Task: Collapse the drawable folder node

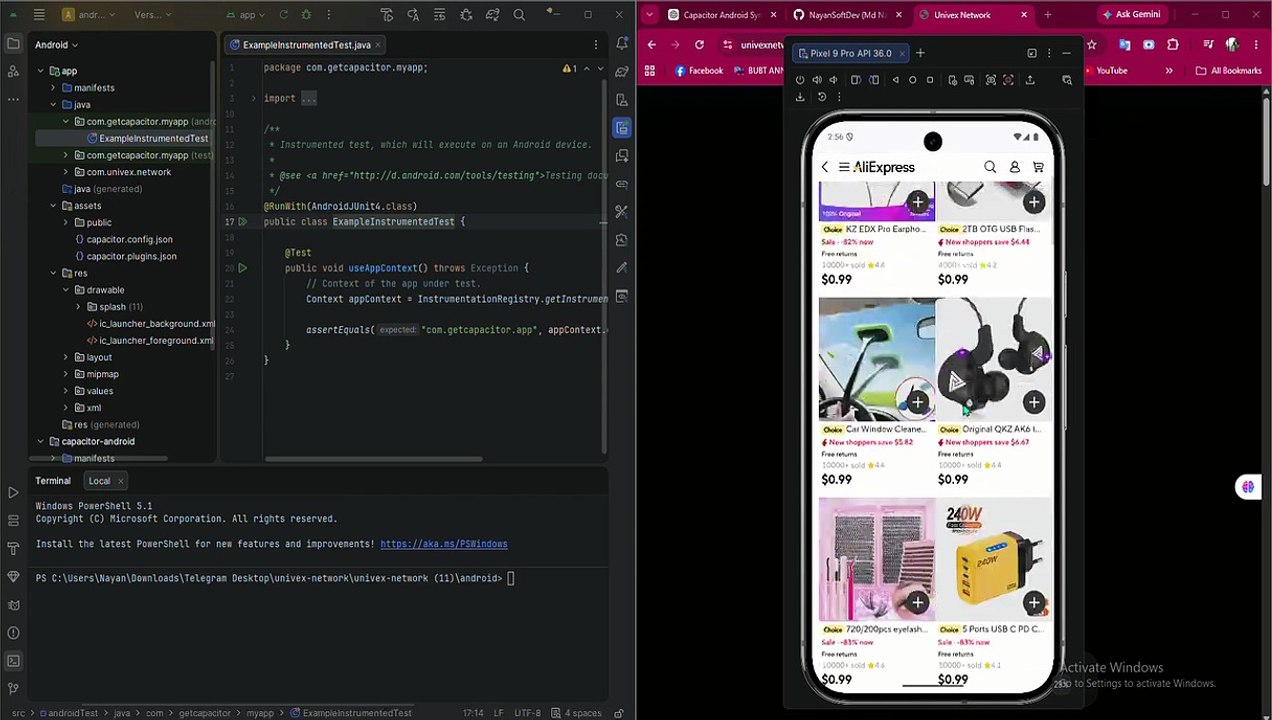Action: (x=66, y=290)
